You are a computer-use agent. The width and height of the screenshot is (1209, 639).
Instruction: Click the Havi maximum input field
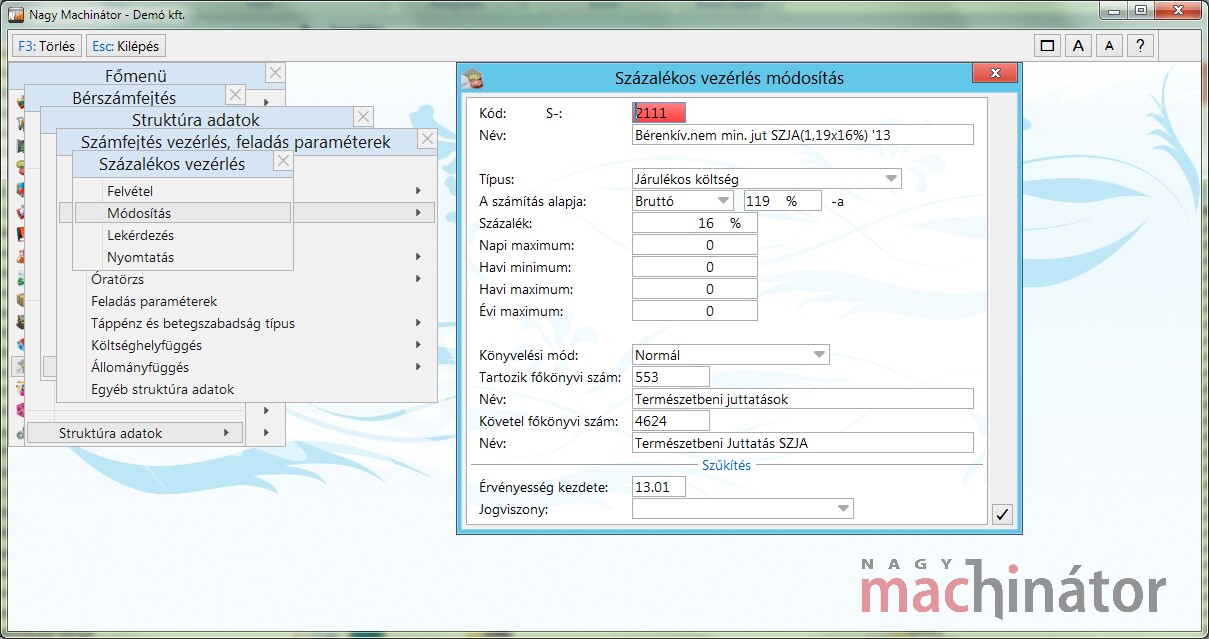point(694,289)
